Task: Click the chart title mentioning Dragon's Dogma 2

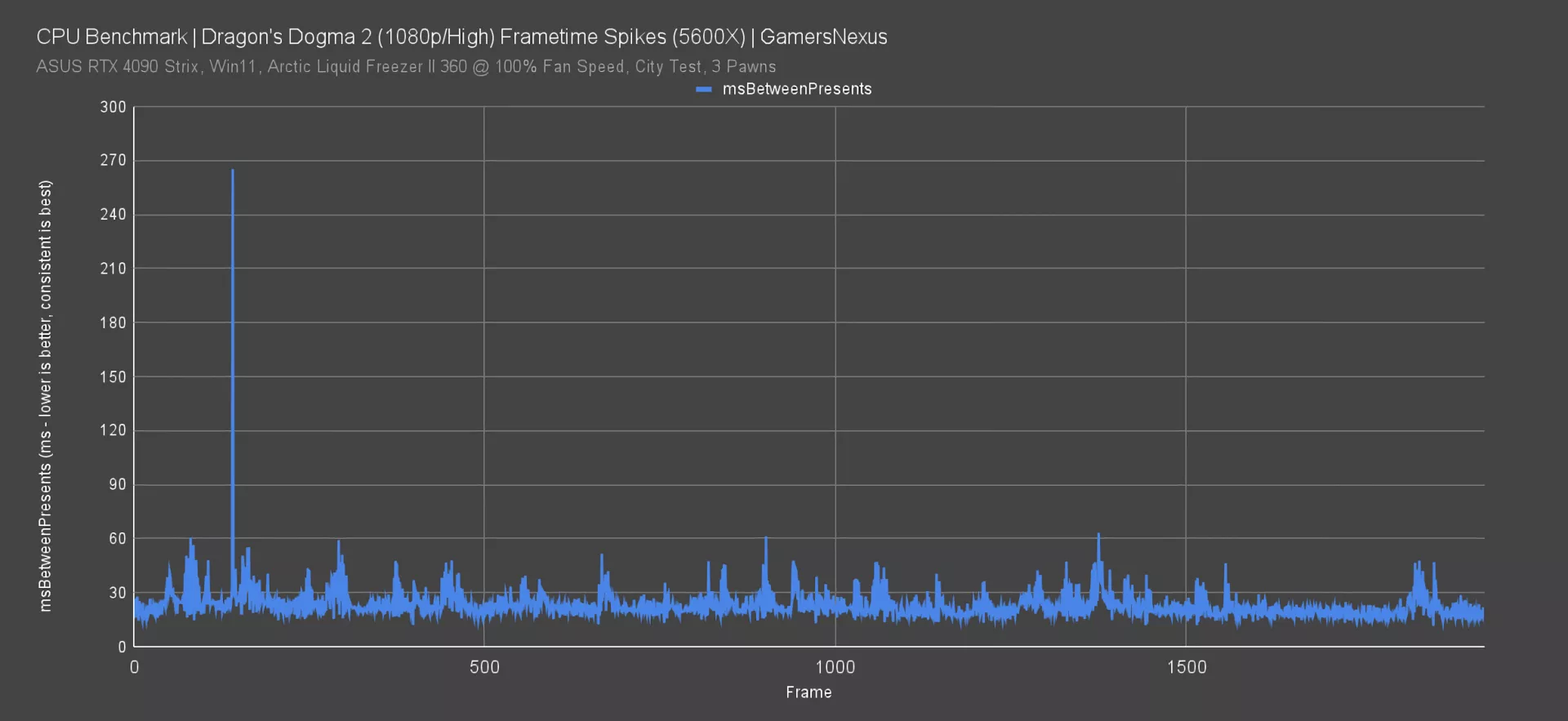Action: point(461,37)
